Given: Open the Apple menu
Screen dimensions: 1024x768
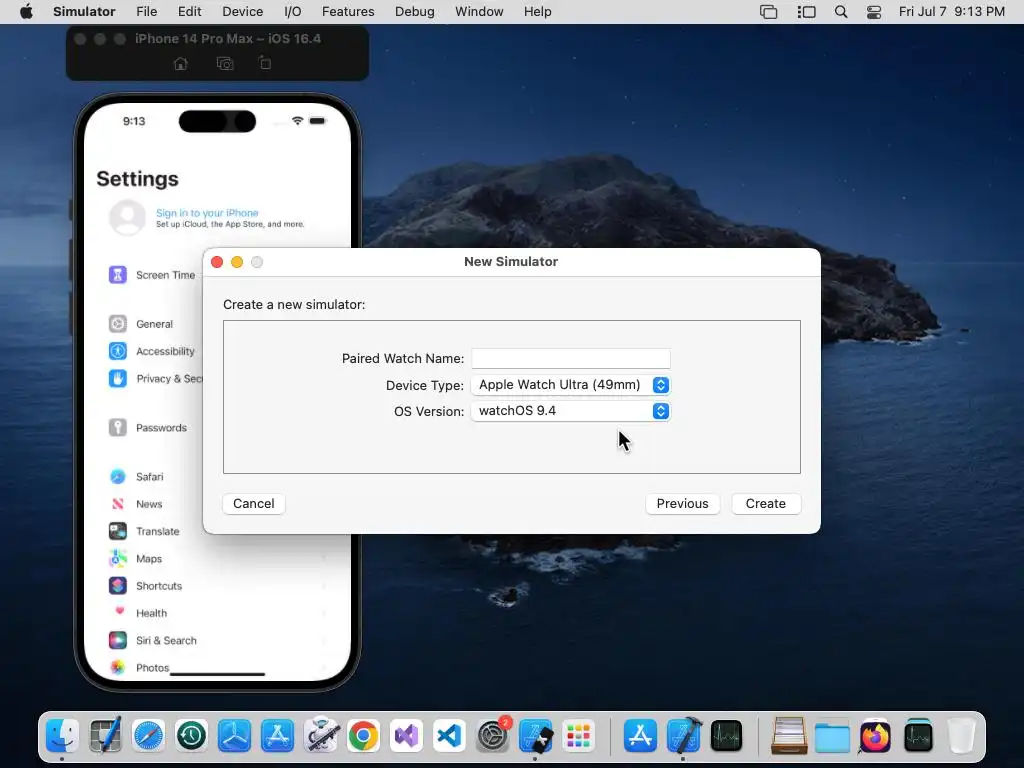Looking at the screenshot, I should [x=26, y=12].
